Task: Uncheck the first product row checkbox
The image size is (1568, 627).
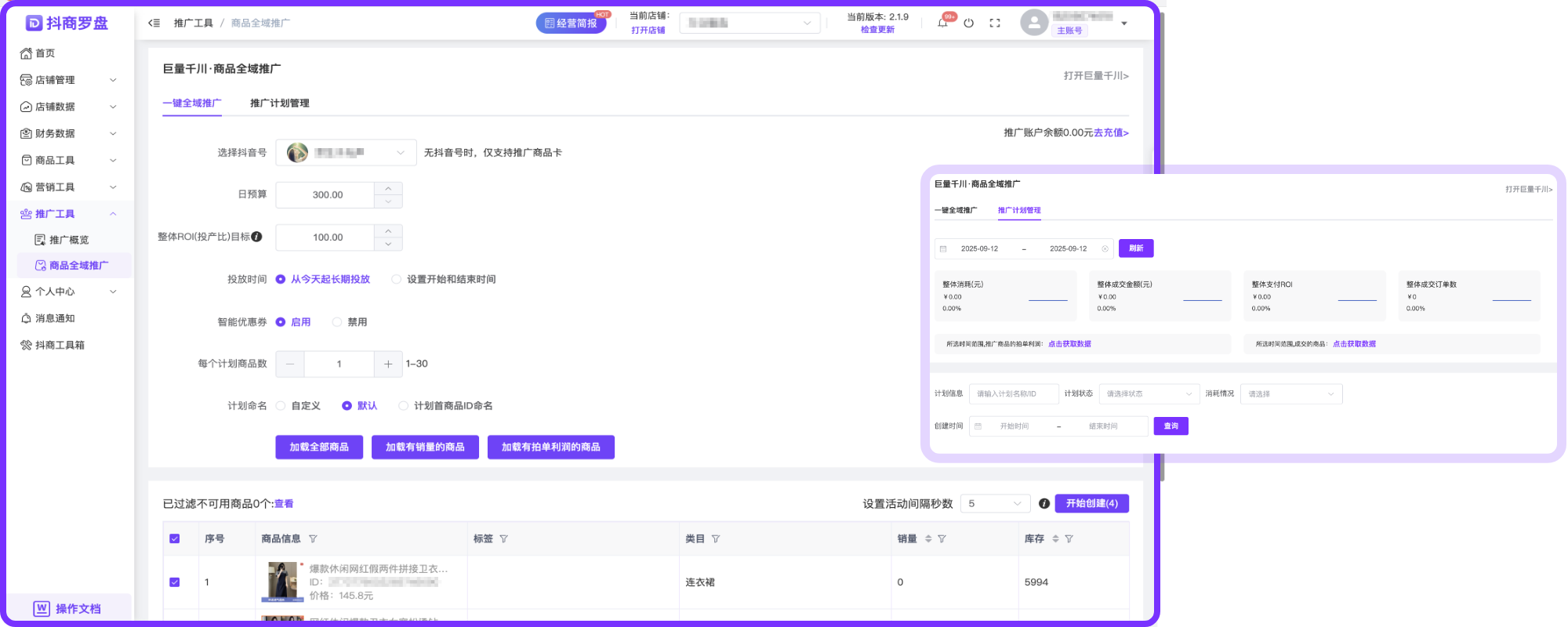Action: [x=175, y=582]
